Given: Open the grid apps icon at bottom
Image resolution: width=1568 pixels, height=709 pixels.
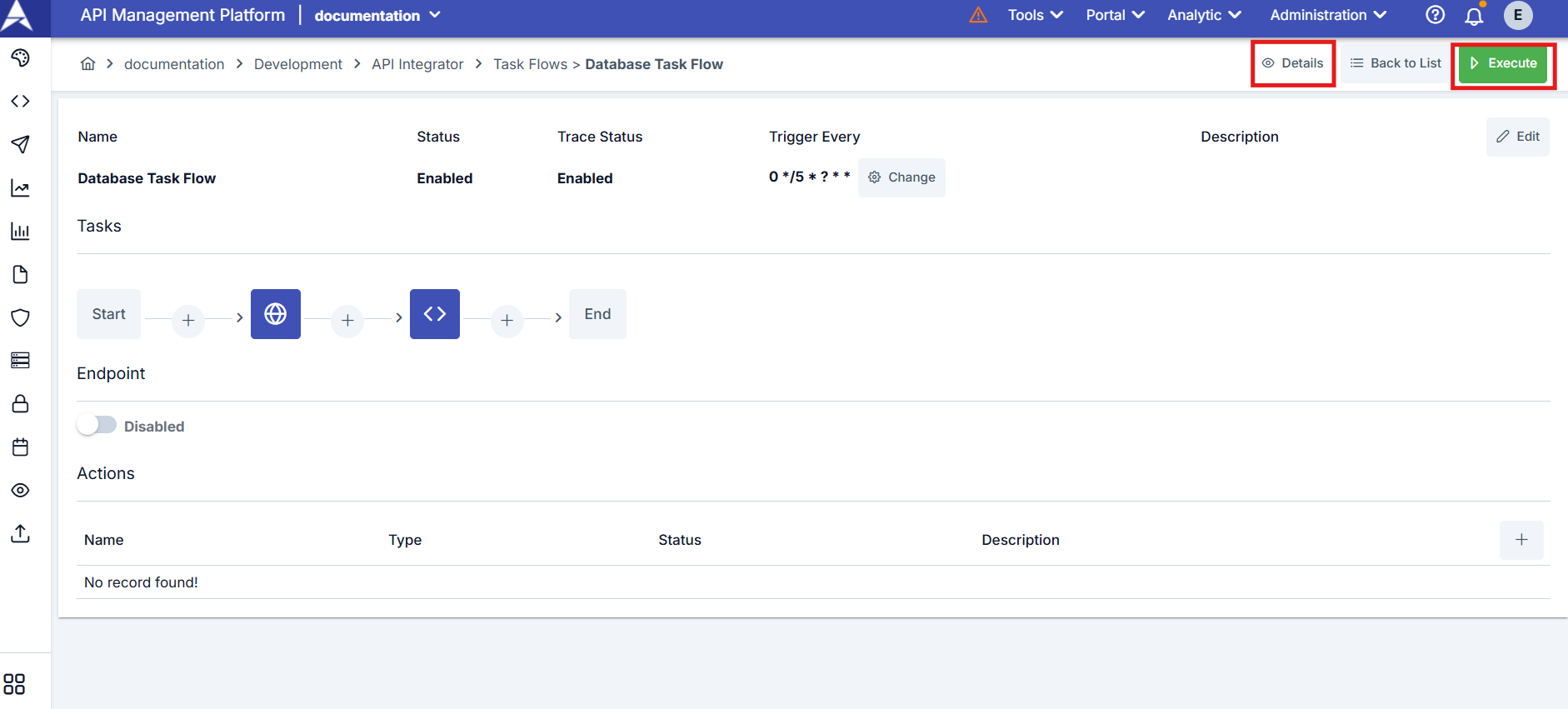Looking at the screenshot, I should (14, 684).
